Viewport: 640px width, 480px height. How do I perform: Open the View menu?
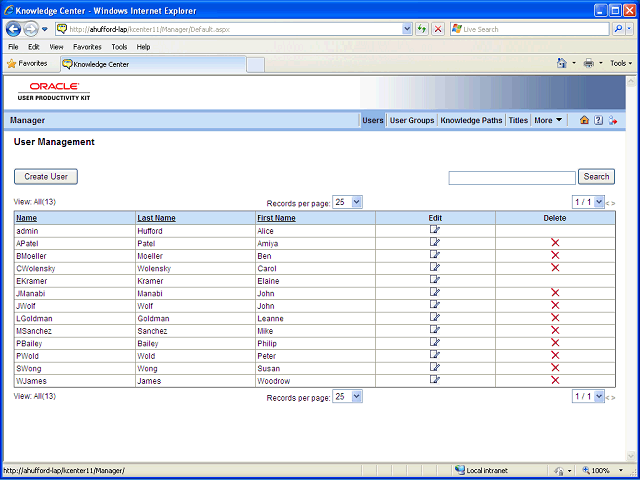56,47
